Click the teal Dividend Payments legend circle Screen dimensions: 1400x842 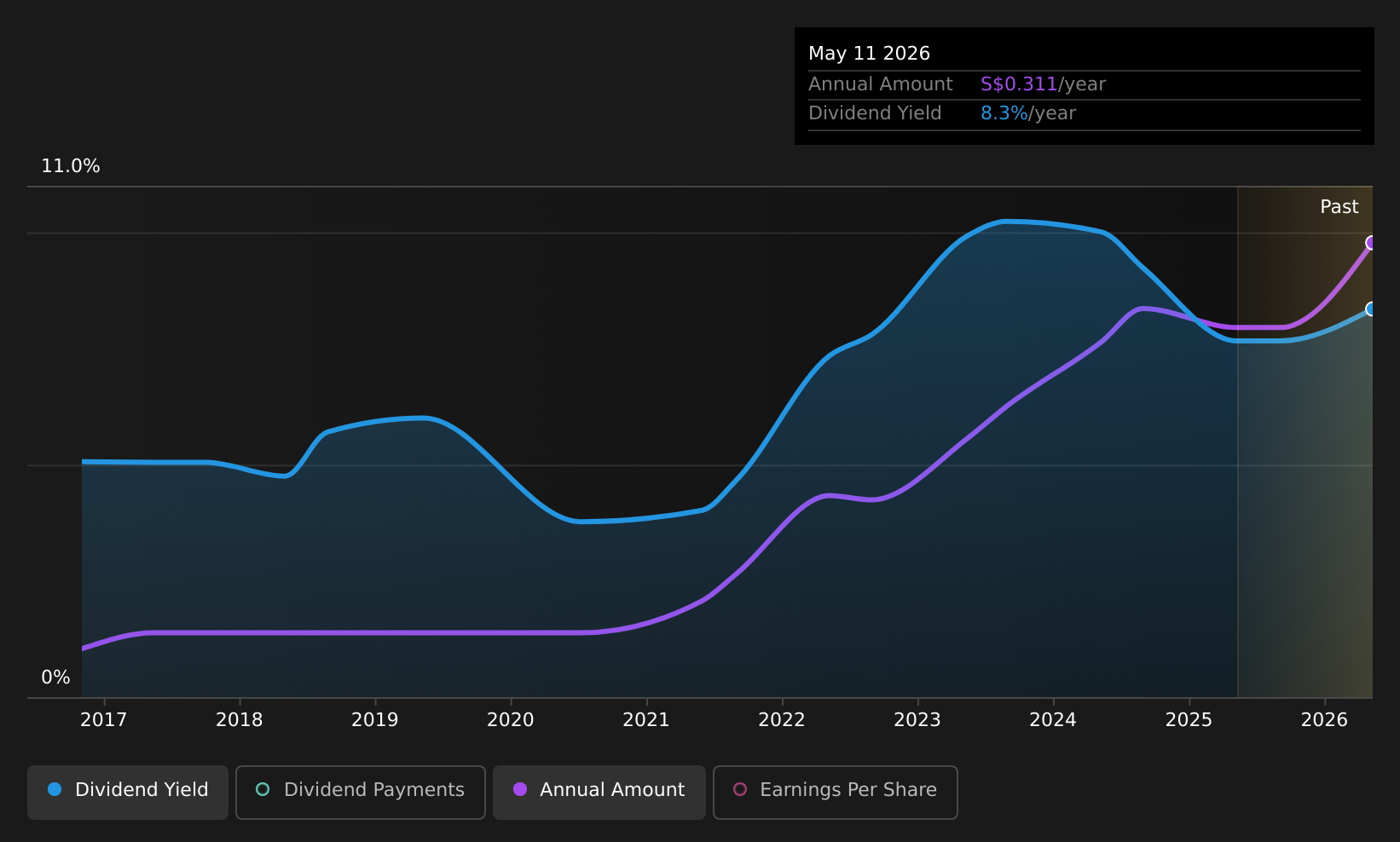point(263,789)
